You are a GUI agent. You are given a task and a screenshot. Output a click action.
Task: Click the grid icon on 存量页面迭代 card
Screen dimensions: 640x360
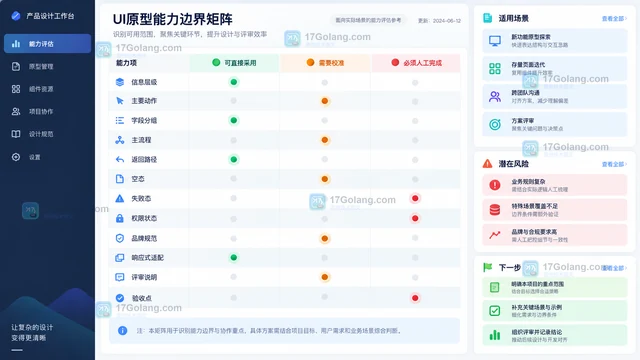coord(495,69)
